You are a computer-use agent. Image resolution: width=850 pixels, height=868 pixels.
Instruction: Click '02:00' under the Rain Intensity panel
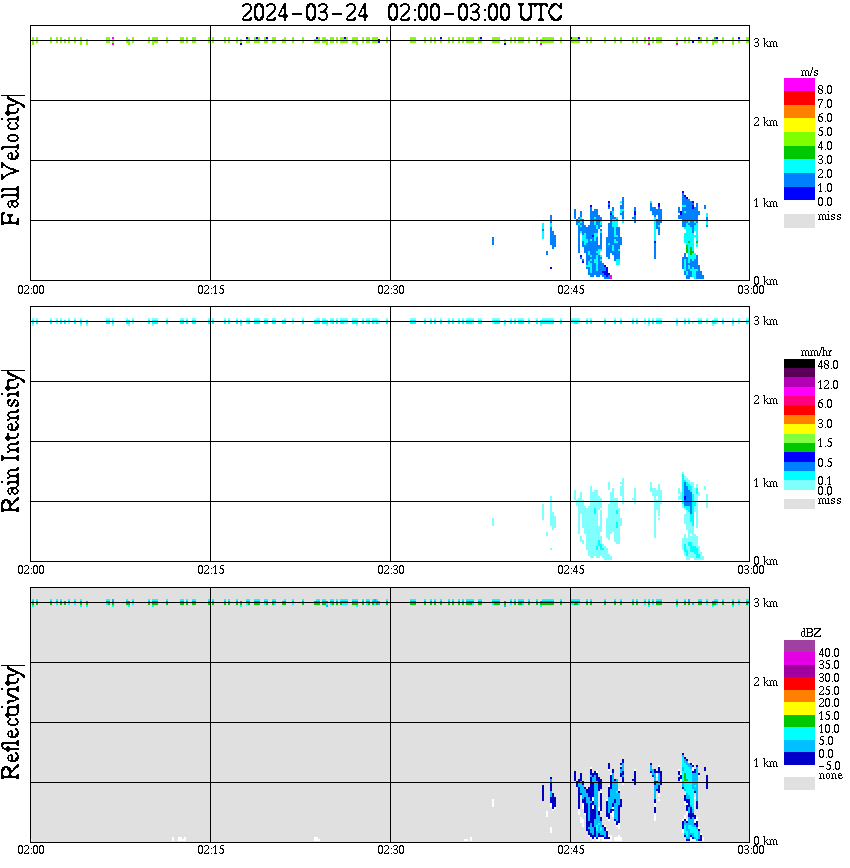(31, 570)
